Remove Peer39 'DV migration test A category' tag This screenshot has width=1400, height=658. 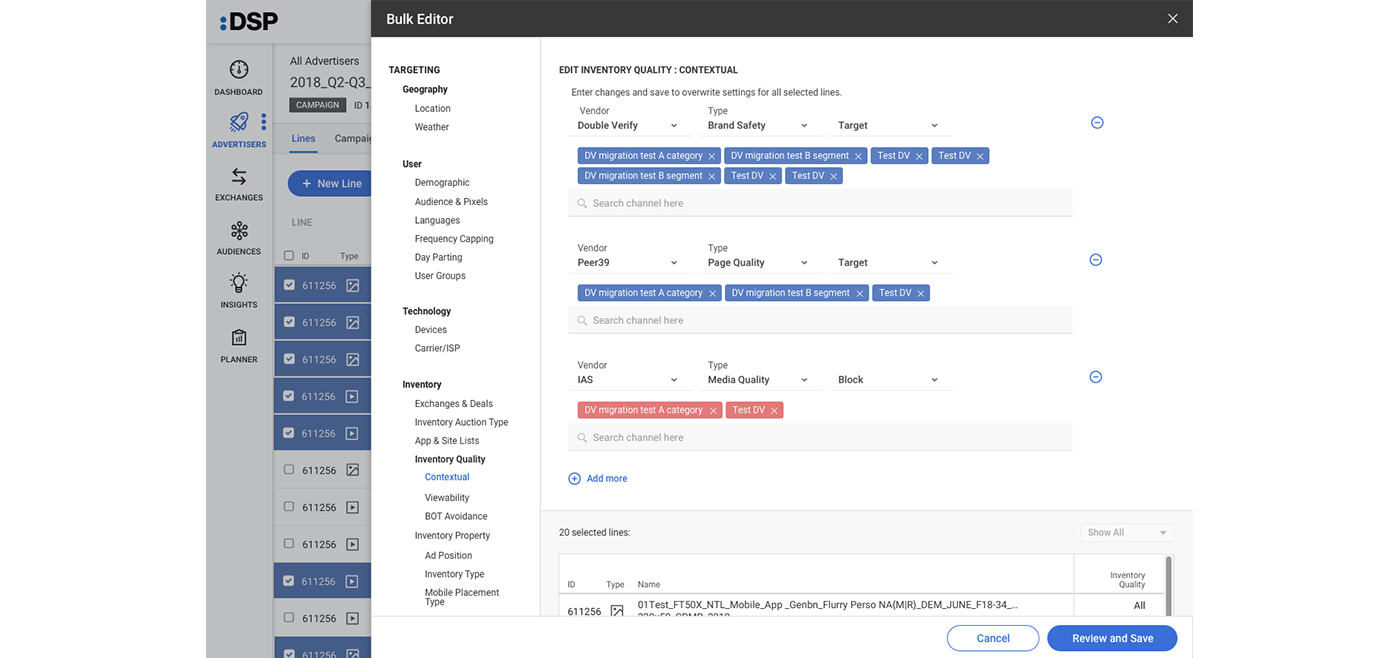[713, 294]
